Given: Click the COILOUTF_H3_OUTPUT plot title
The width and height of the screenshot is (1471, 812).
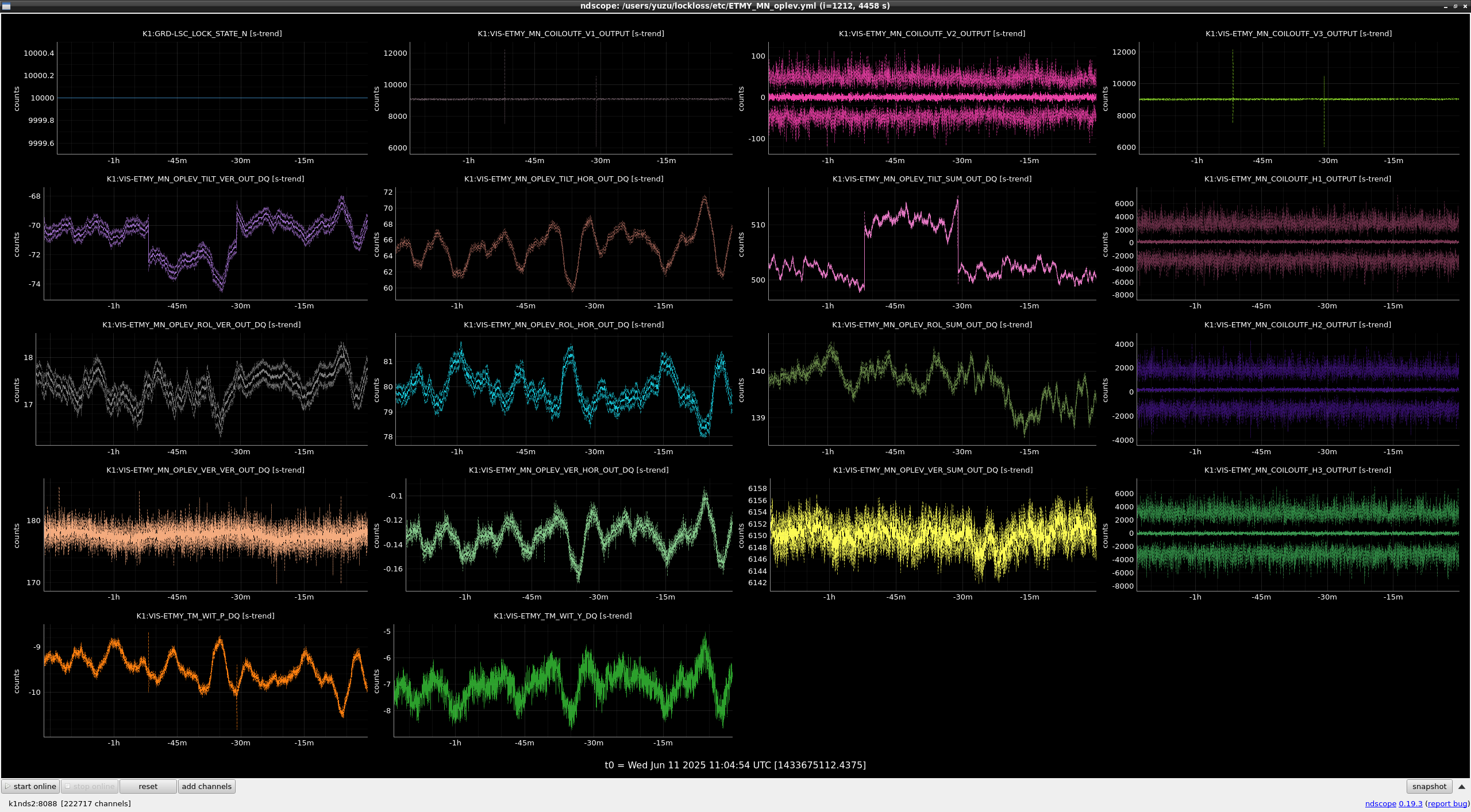Looking at the screenshot, I should tap(1297, 470).
